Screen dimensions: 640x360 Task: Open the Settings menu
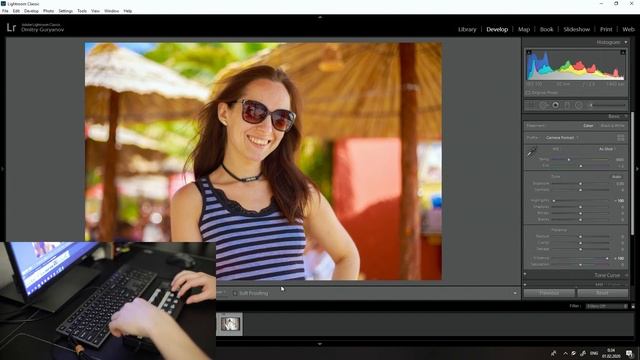(65, 11)
